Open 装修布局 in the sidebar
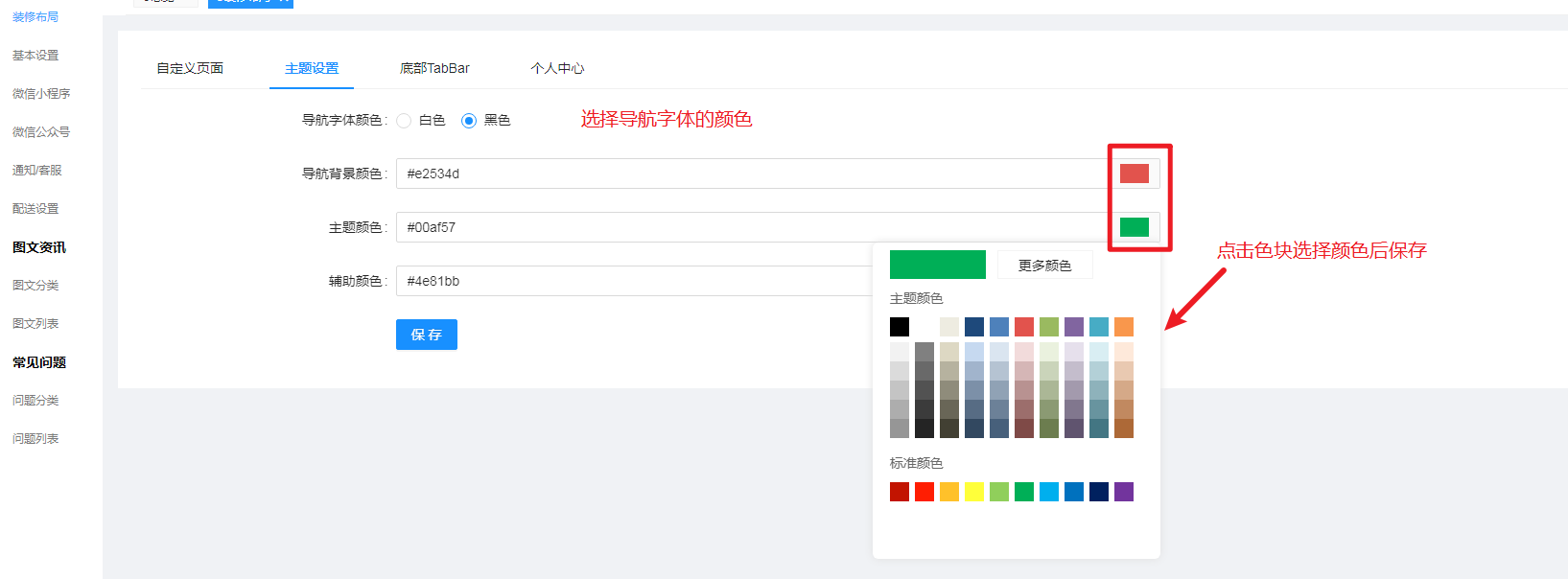Screen dimensions: 1568x579 pyautogui.click(x=35, y=17)
